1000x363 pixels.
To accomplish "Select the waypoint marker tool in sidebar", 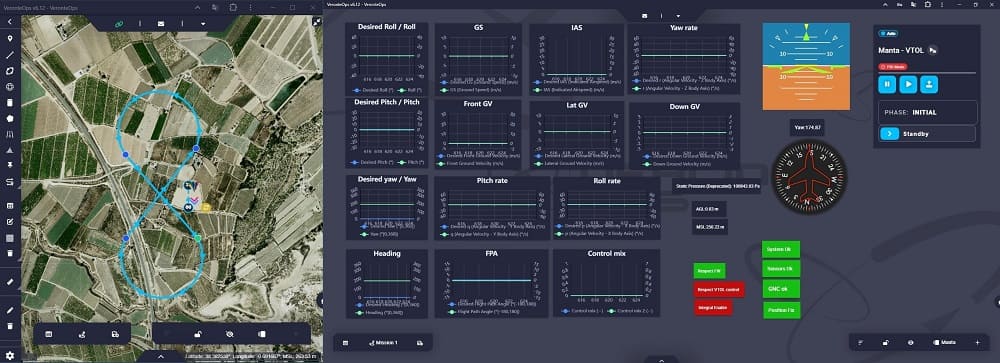I will [x=10, y=38].
